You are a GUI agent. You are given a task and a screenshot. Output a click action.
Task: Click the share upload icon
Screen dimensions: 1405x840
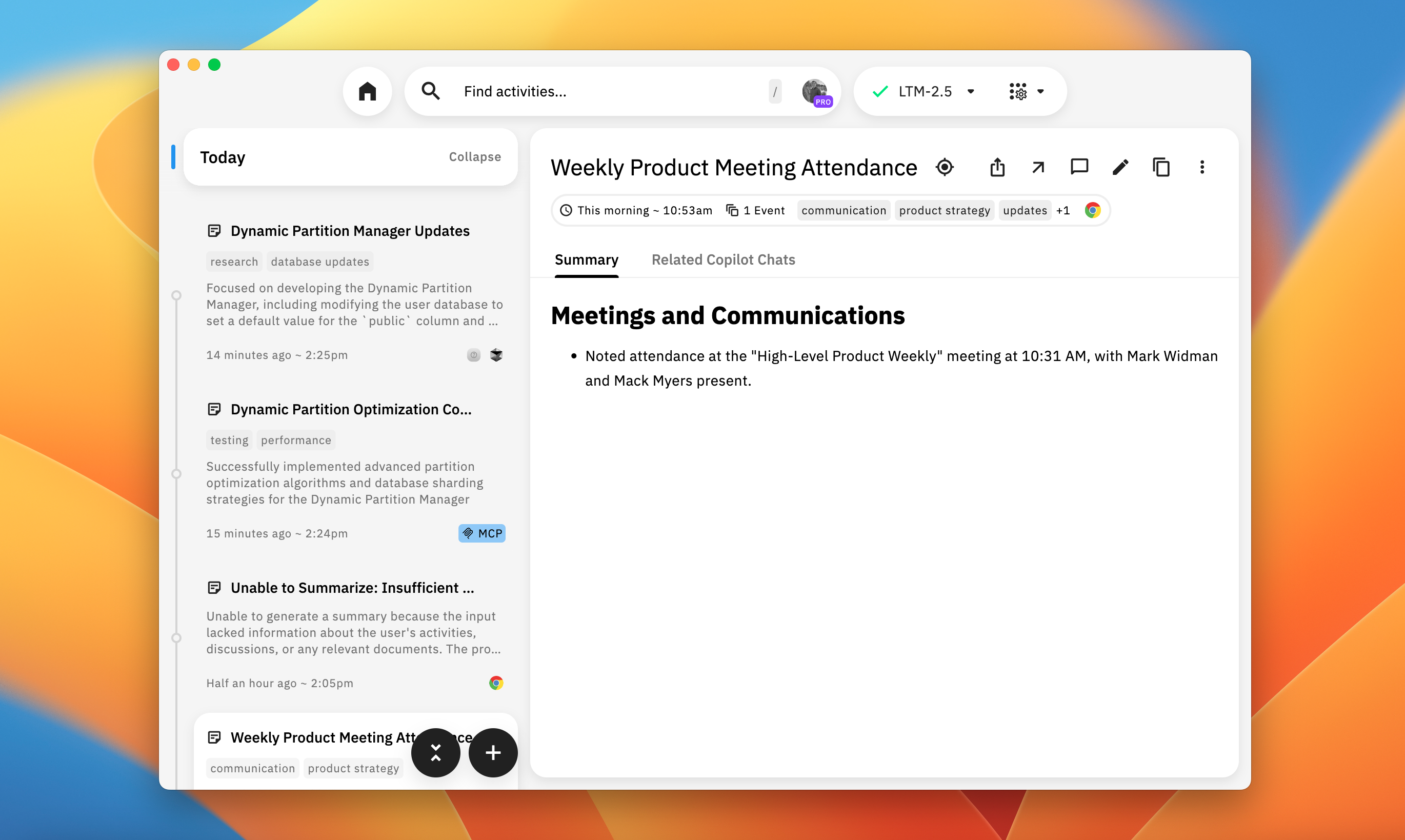click(x=997, y=168)
